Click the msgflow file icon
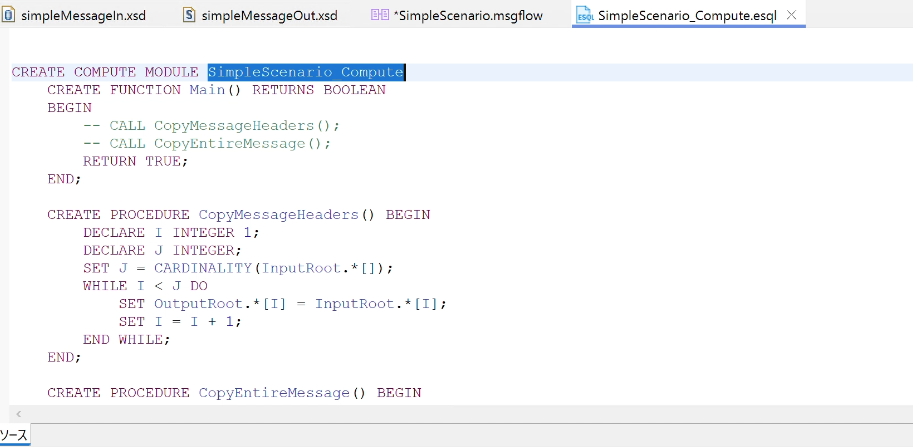This screenshot has height=447, width=913. click(x=380, y=15)
